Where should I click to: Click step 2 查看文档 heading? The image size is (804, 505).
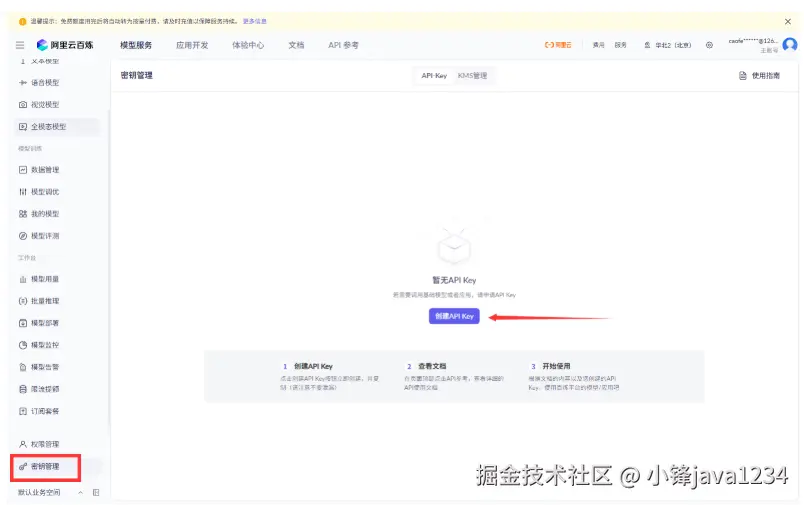[x=432, y=366]
